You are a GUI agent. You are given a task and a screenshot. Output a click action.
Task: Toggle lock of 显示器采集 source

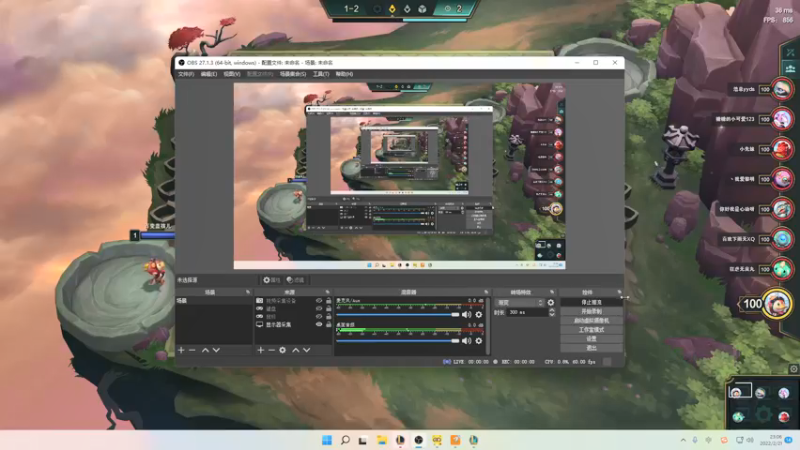(329, 324)
